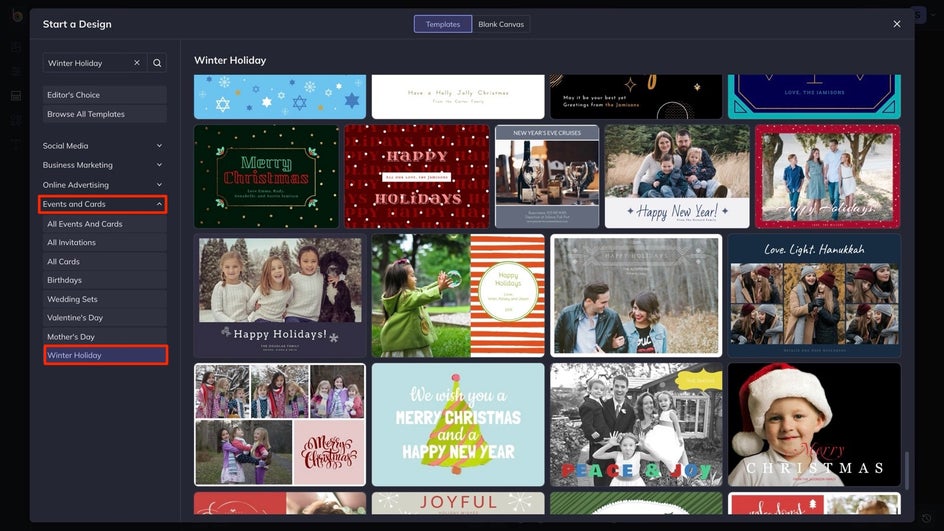Viewport: 944px width, 531px height.
Task: Choose the black and gold best-year greetings template
Action: (x=636, y=96)
